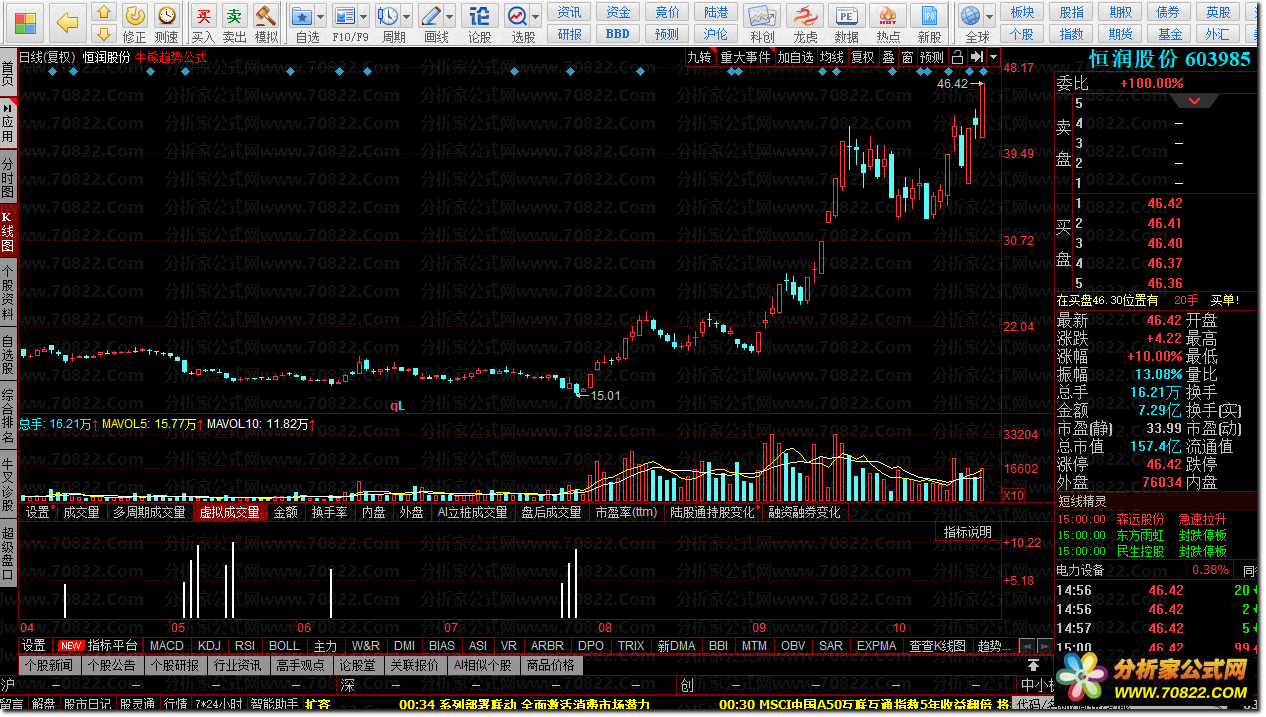1266x717 pixels.
Task: Expand the 周期 dropdown arrow
Action: (407, 17)
